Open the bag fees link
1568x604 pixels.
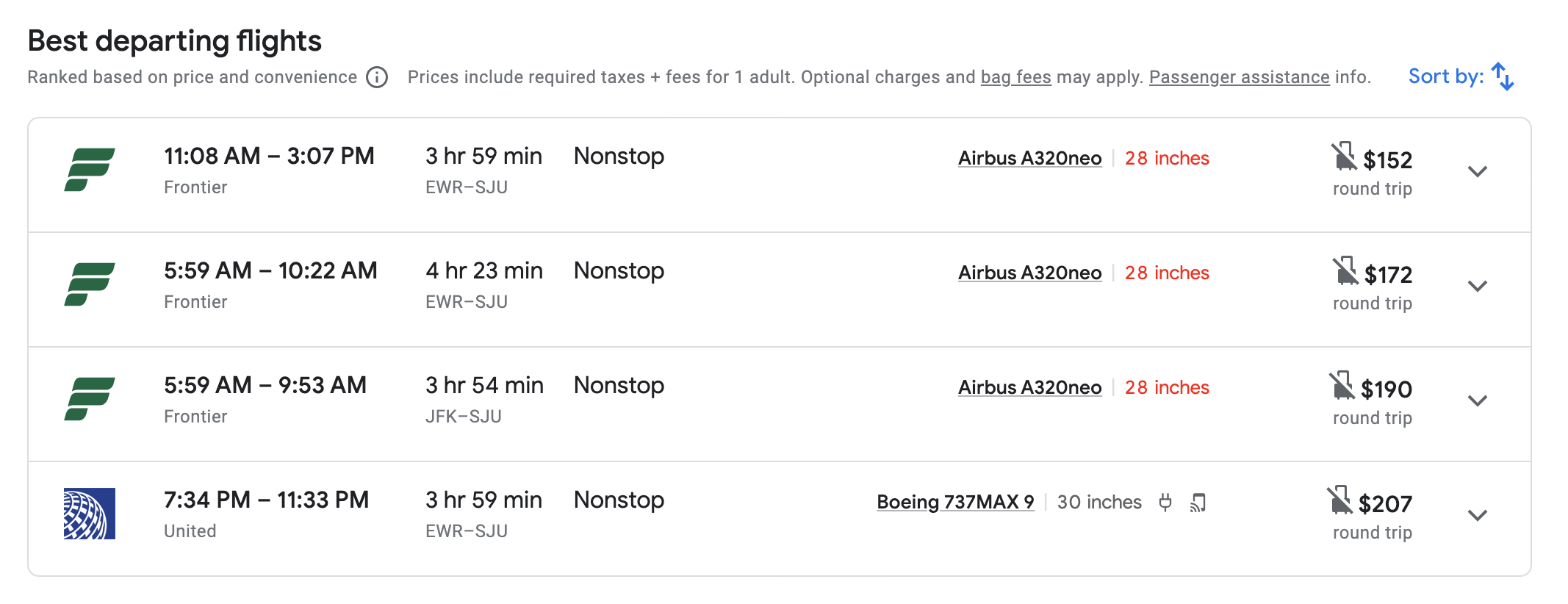click(x=1016, y=76)
